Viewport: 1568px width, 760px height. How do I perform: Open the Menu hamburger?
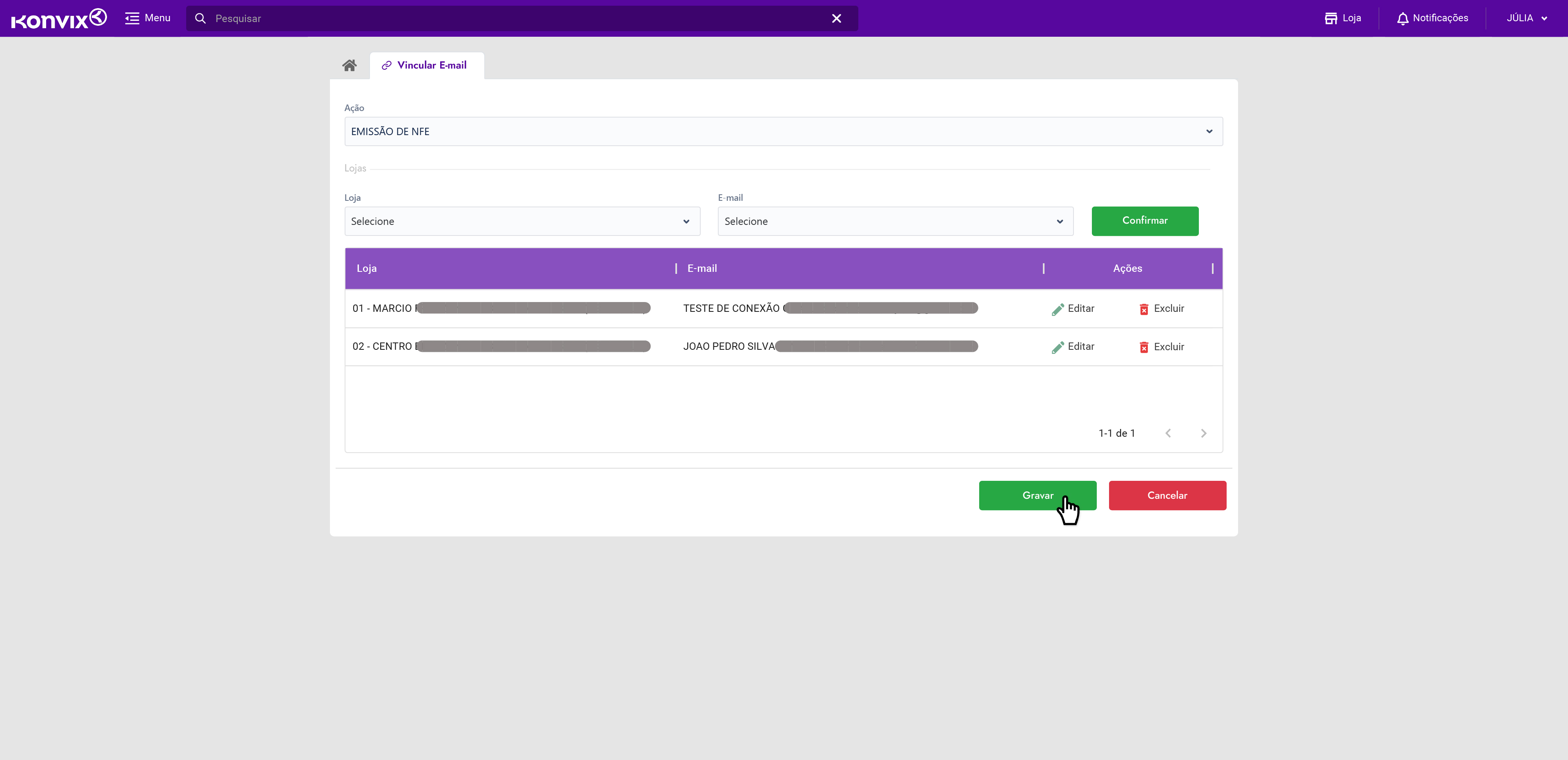[x=147, y=18]
